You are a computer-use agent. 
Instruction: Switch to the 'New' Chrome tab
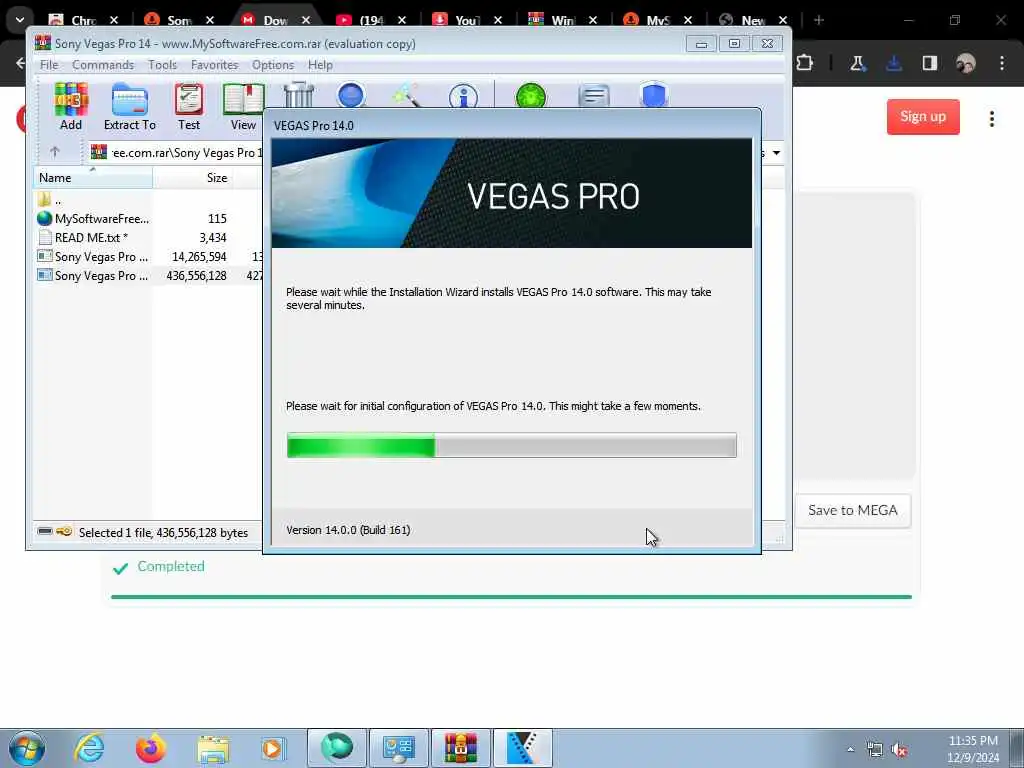[x=753, y=20]
